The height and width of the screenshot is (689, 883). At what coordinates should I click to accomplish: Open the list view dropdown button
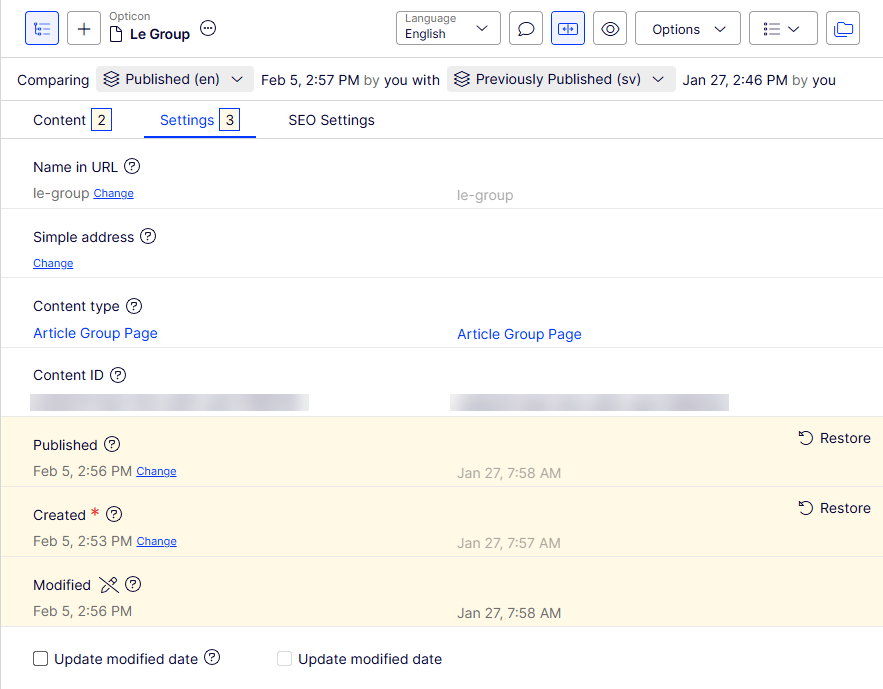coord(783,28)
